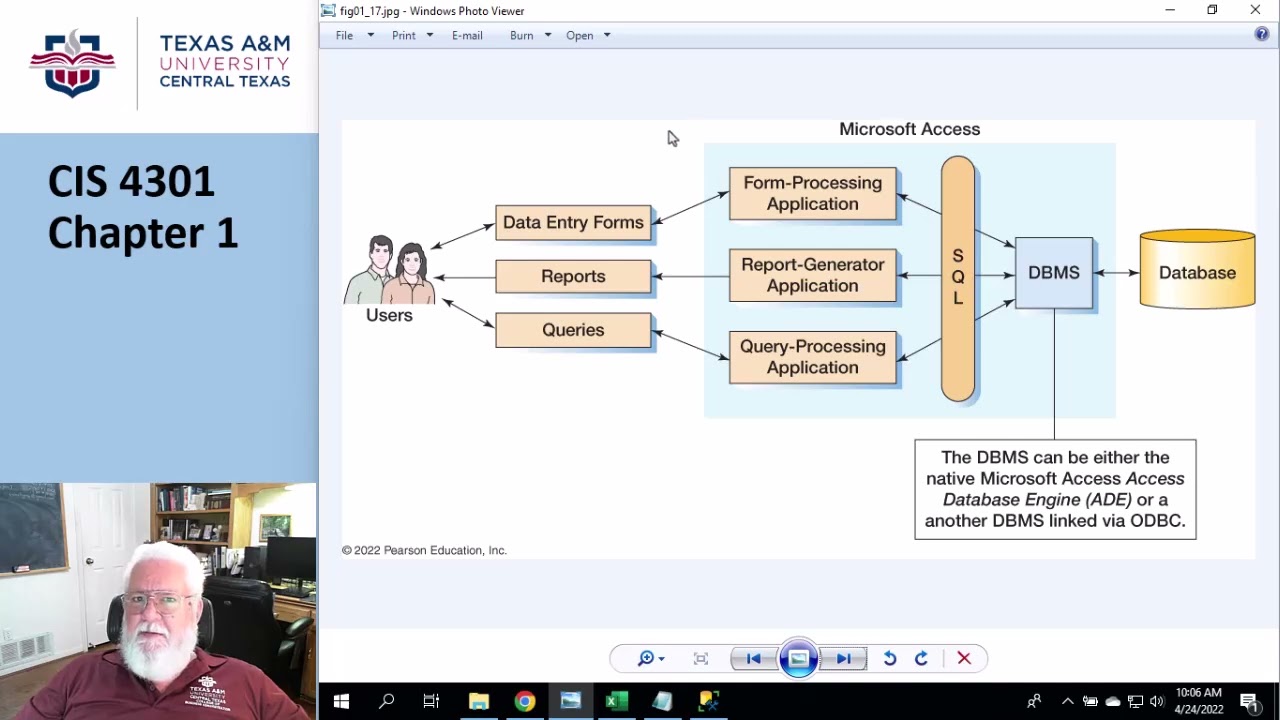Click the fig01_17.jpg window title
Image resolution: width=1280 pixels, height=720 pixels.
[x=432, y=11]
